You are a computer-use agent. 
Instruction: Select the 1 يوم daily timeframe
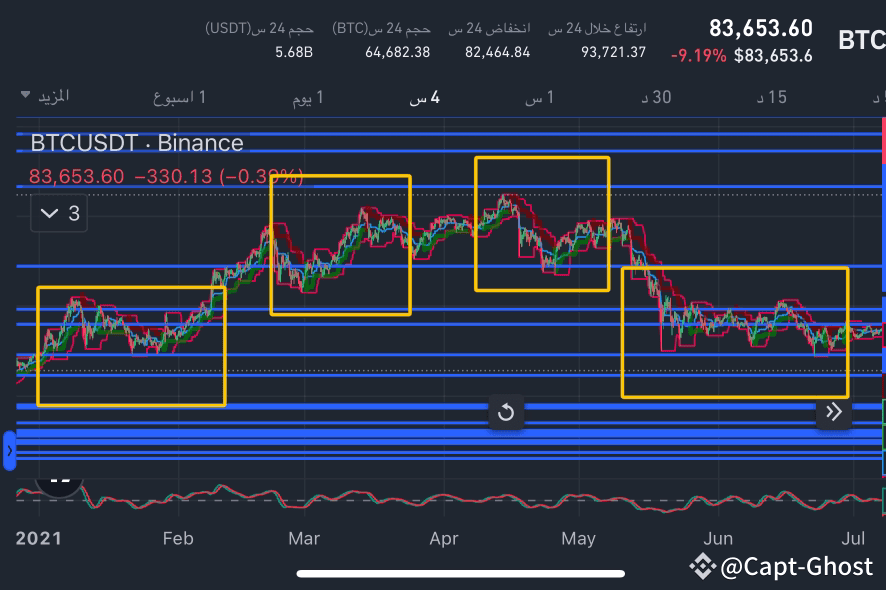pyautogui.click(x=307, y=97)
